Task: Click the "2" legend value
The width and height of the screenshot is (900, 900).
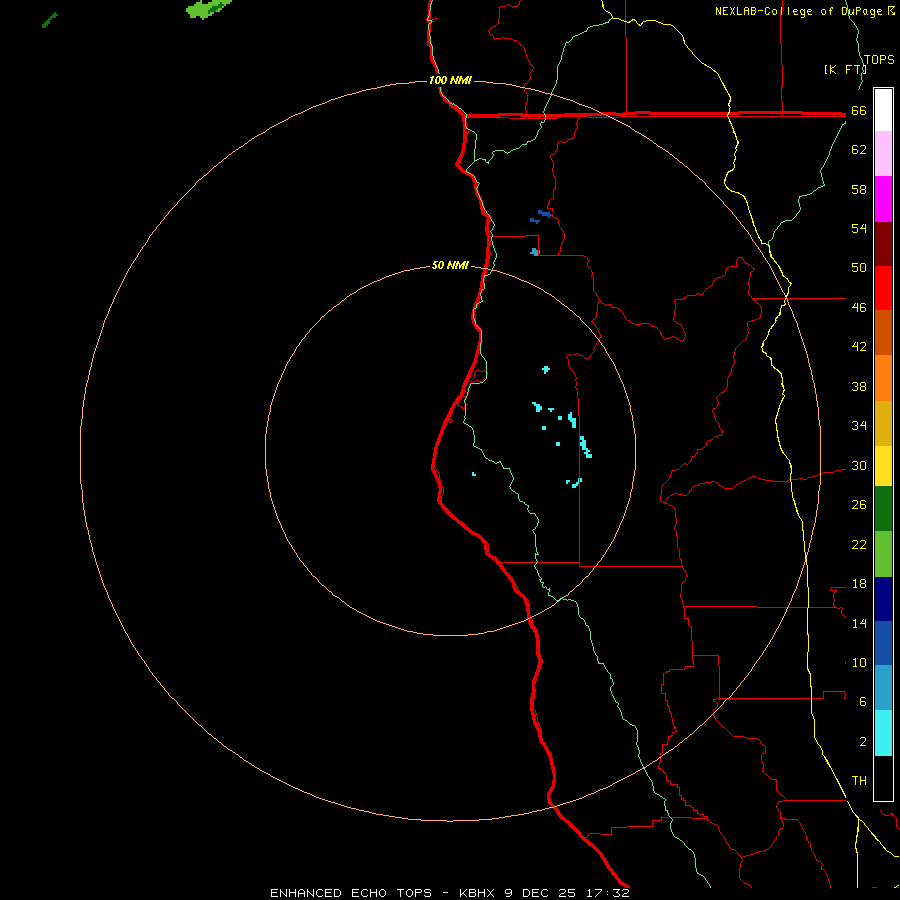Action: pyautogui.click(x=863, y=742)
